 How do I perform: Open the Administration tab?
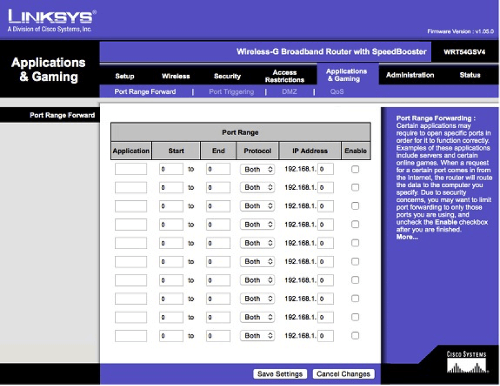coord(410,75)
